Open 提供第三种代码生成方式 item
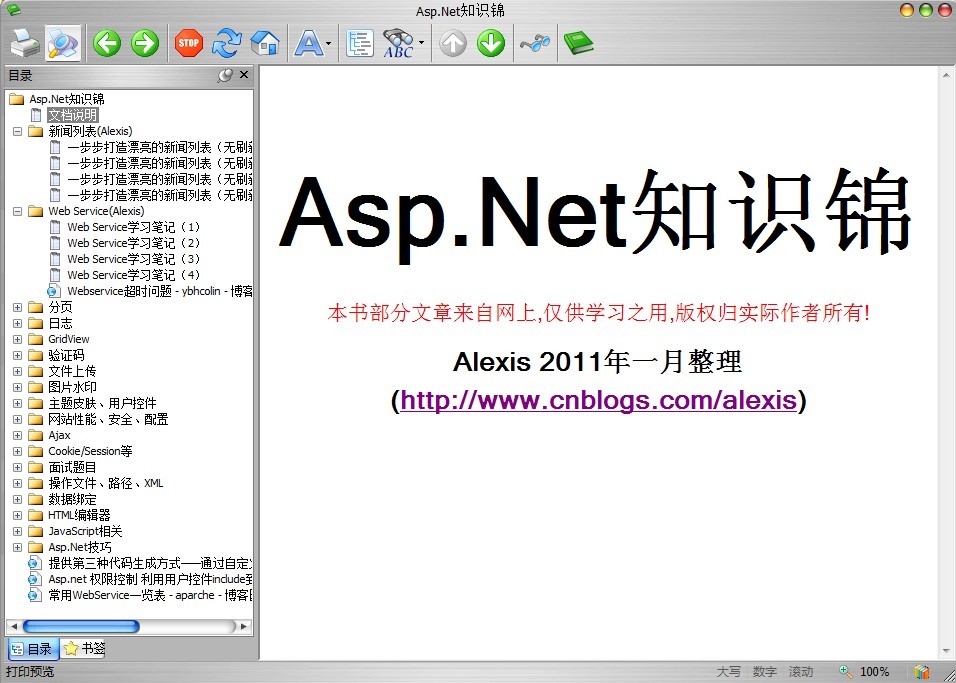Viewport: 956px width, 683px height. click(151, 563)
